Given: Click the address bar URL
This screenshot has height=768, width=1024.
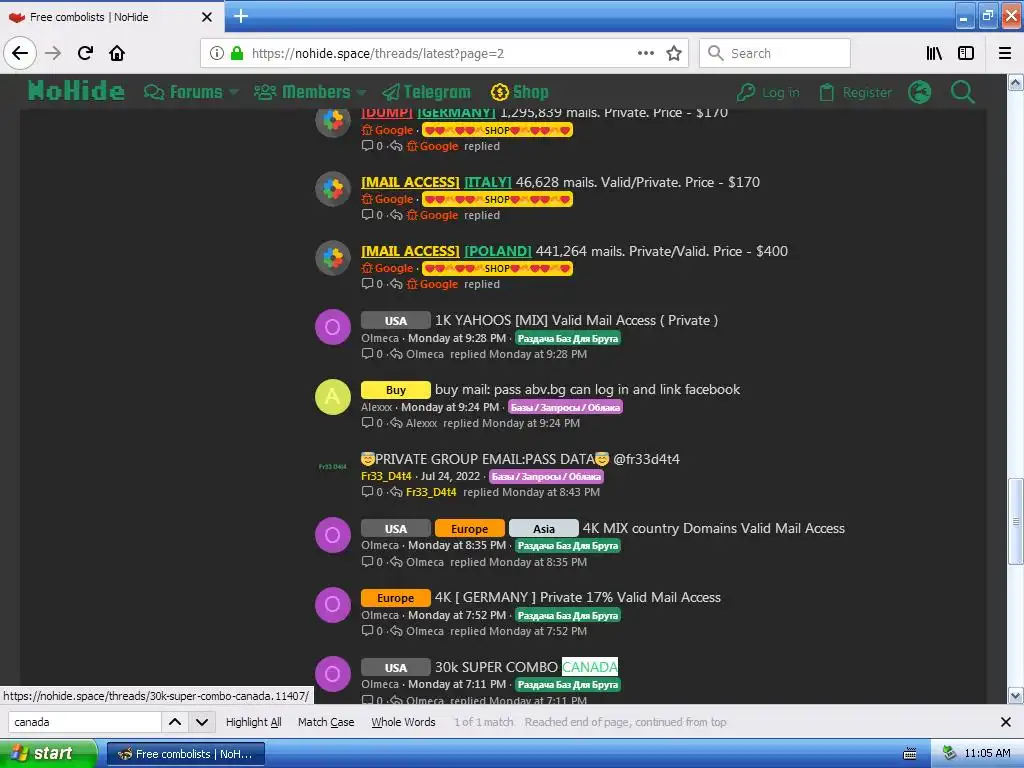Looking at the screenshot, I should click(378, 54).
